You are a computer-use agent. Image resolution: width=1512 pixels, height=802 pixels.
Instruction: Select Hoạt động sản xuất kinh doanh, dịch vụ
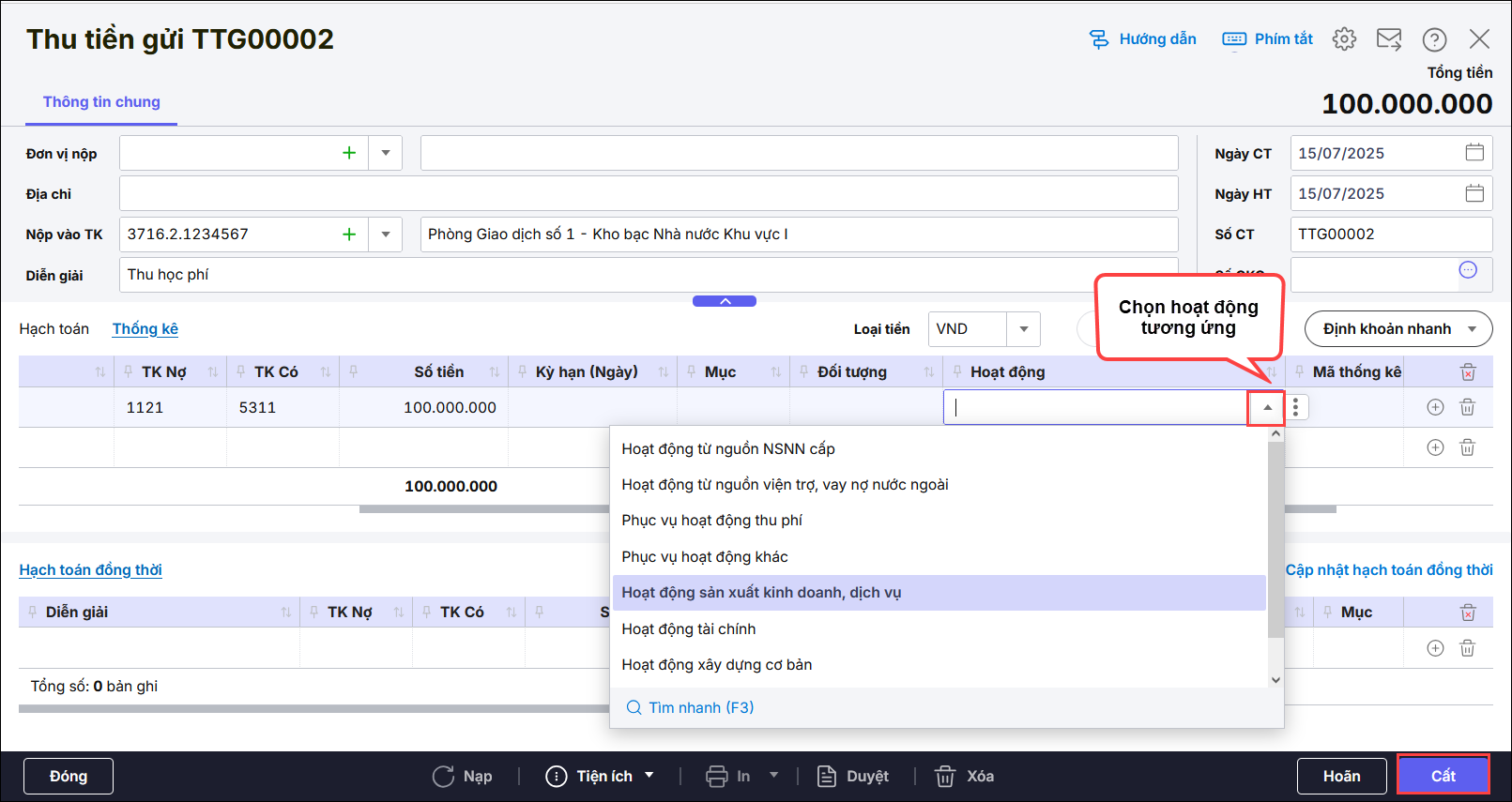pos(761,593)
